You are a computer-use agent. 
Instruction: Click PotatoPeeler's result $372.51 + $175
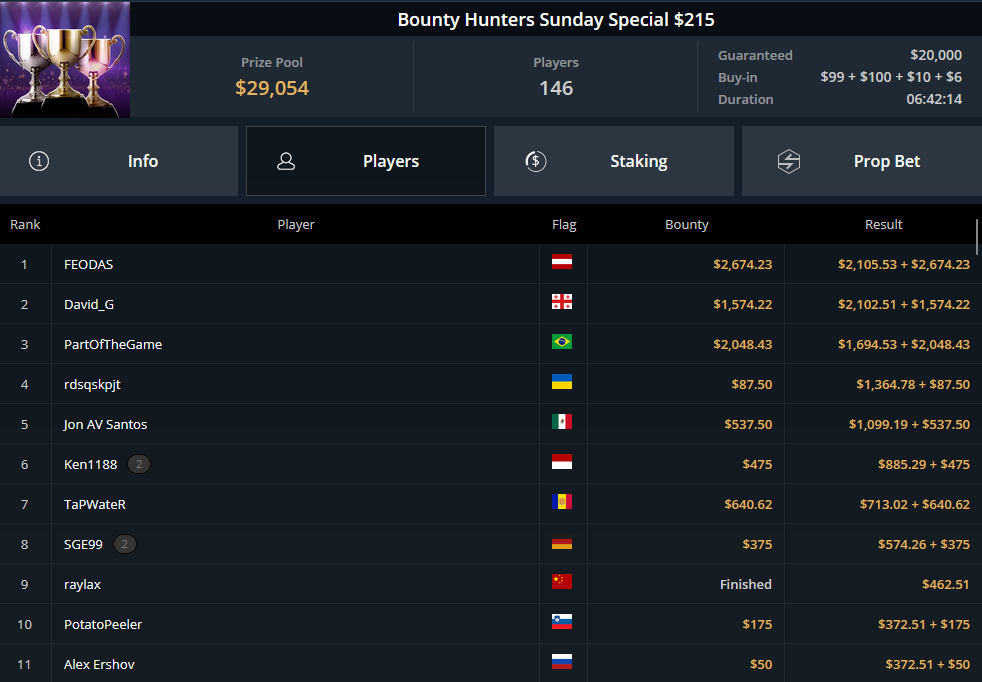(924, 624)
